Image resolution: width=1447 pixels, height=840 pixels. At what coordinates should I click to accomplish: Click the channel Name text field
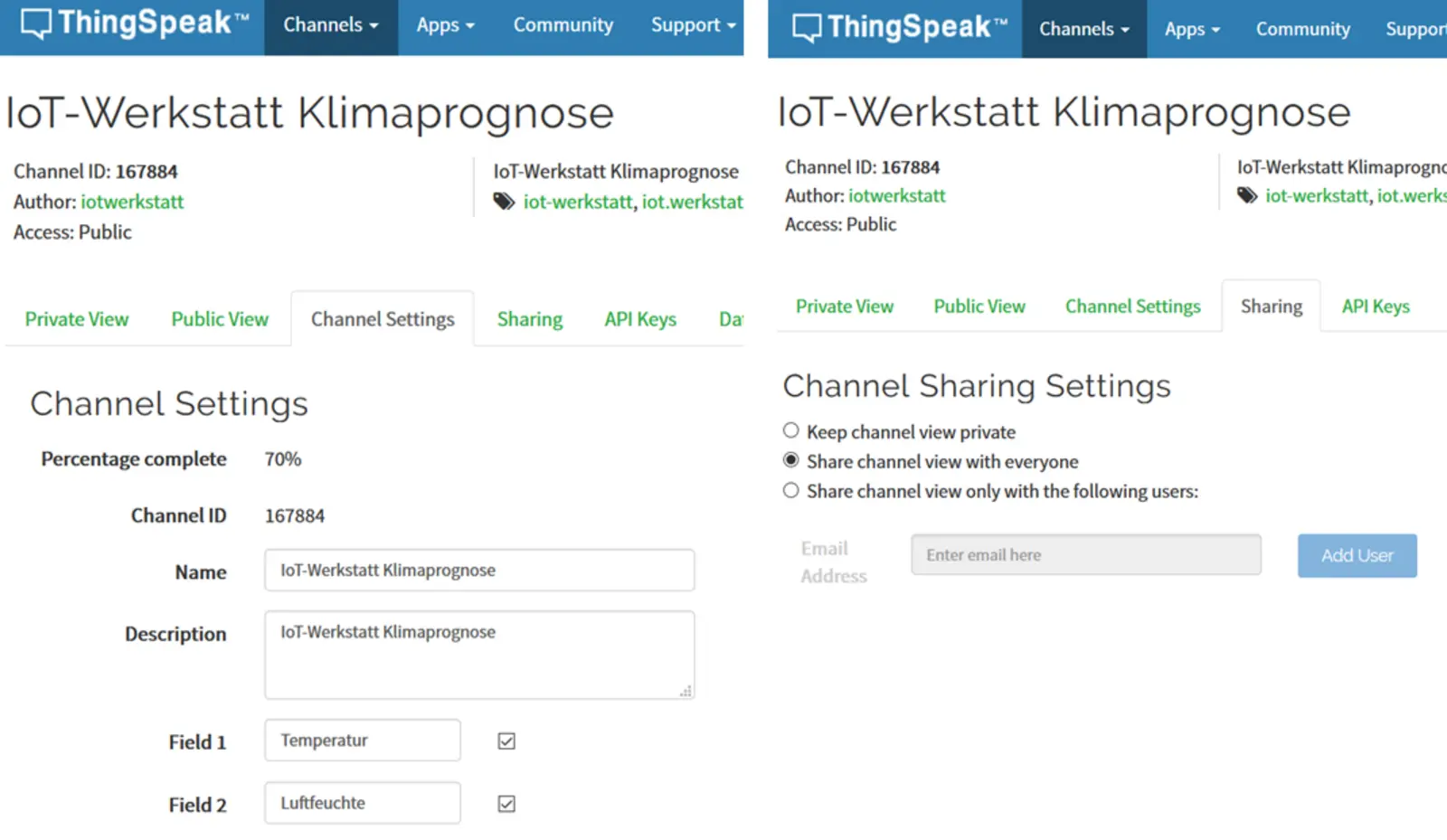[x=478, y=570]
